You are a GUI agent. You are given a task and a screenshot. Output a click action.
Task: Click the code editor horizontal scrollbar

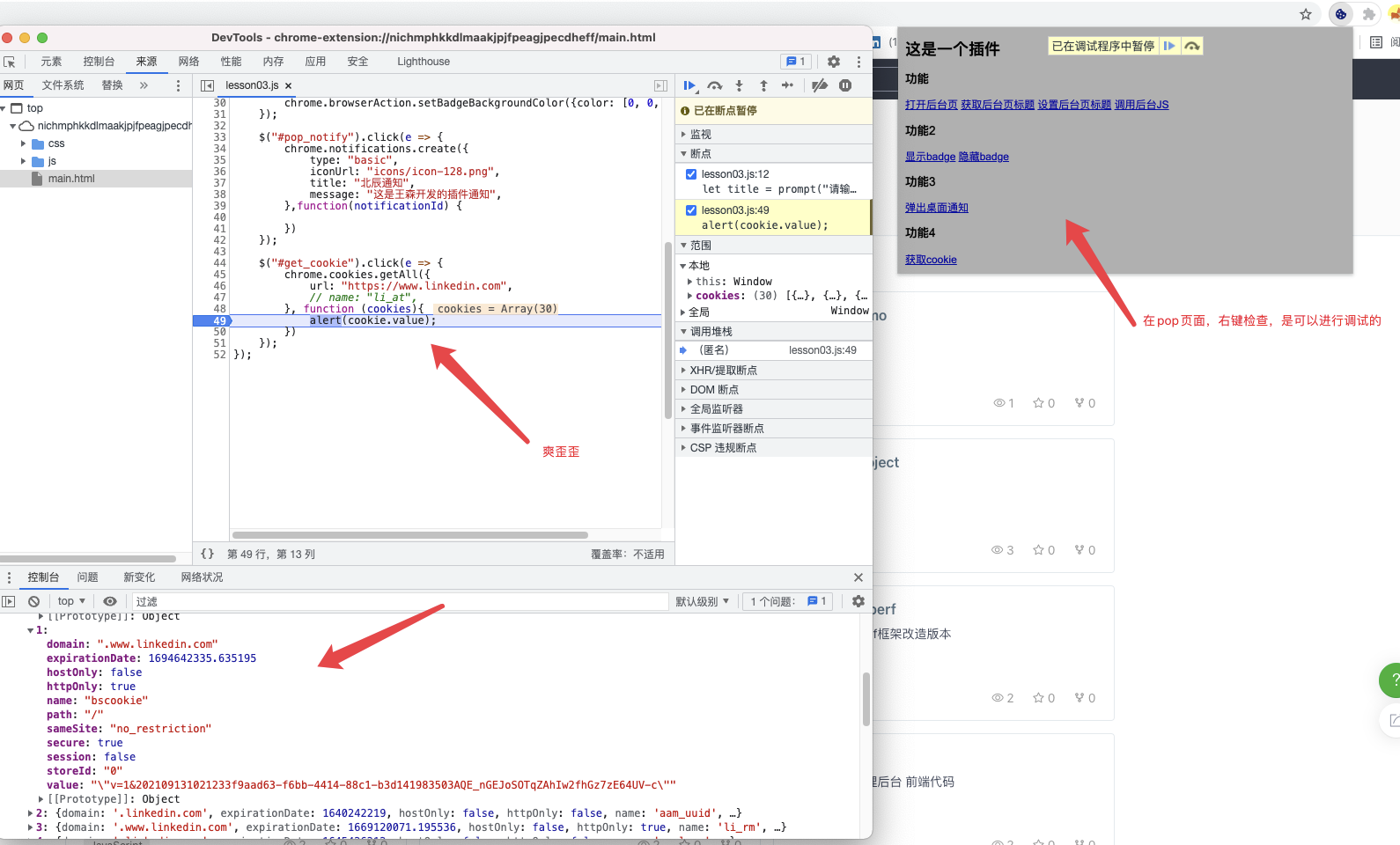point(410,535)
